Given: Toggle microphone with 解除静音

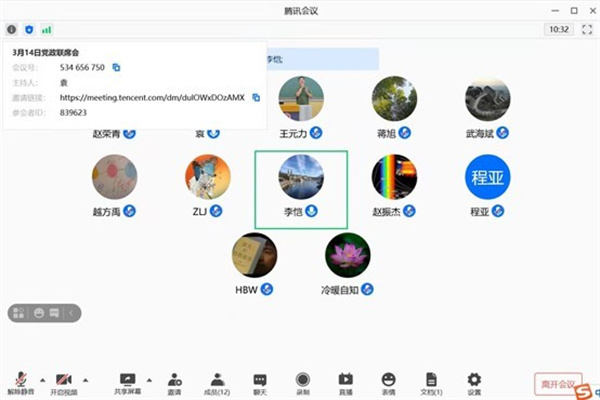Looking at the screenshot, I should click(x=22, y=381).
